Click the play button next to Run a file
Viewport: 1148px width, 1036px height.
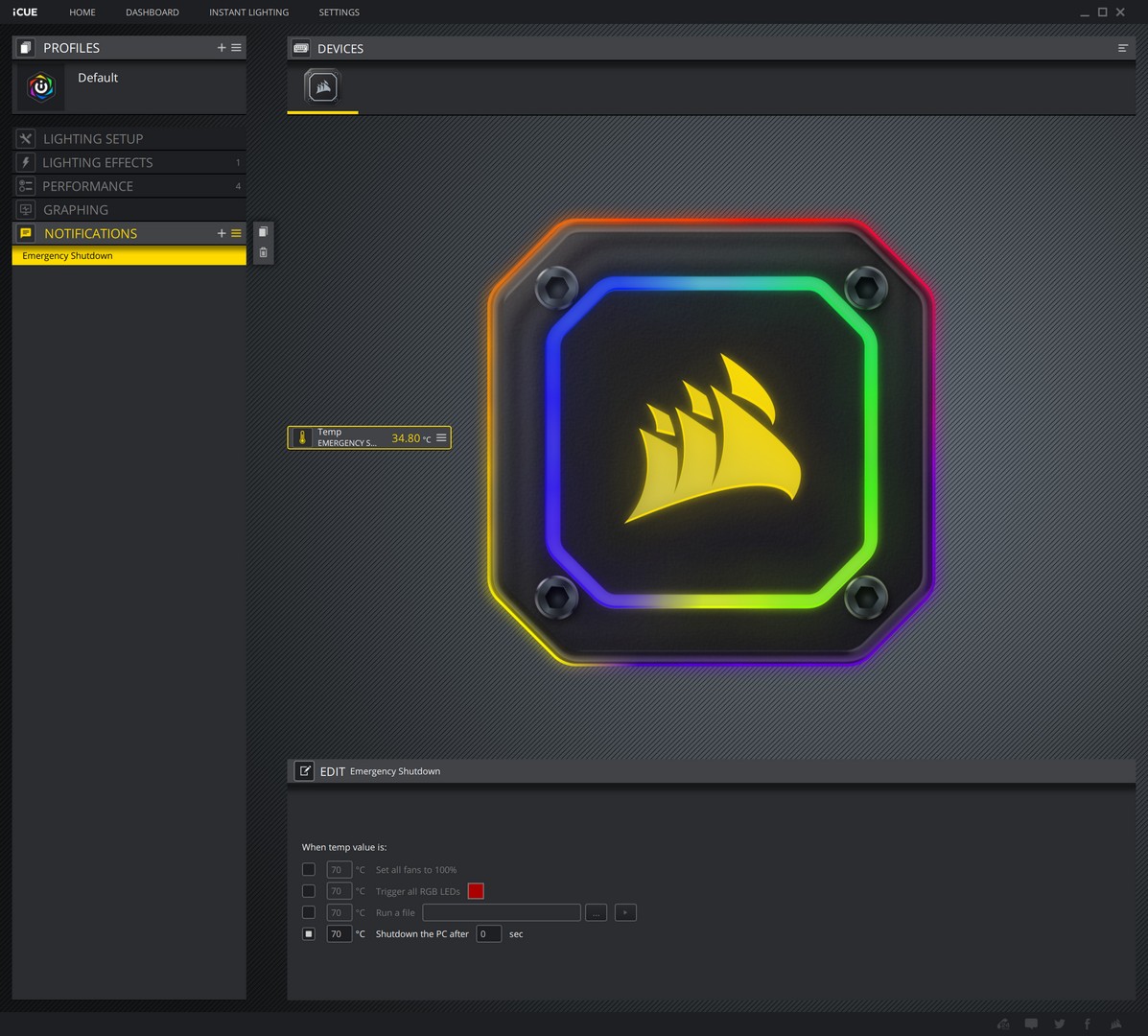[x=625, y=912]
